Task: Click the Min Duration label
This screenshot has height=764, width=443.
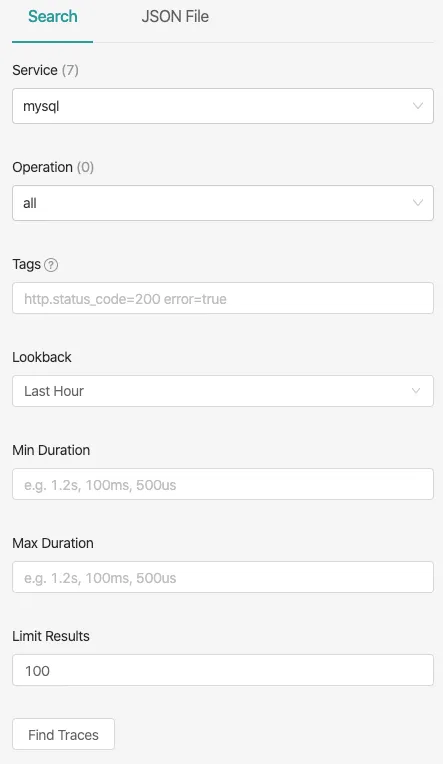Action: tap(51, 450)
